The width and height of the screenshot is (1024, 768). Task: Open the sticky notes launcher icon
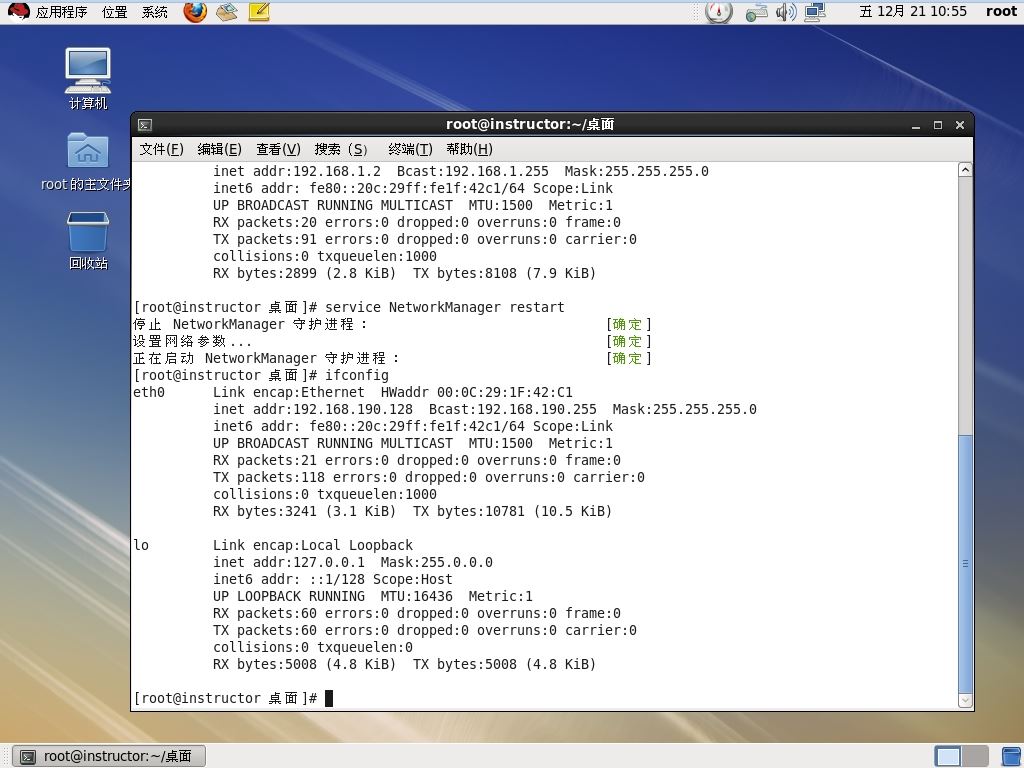click(259, 11)
